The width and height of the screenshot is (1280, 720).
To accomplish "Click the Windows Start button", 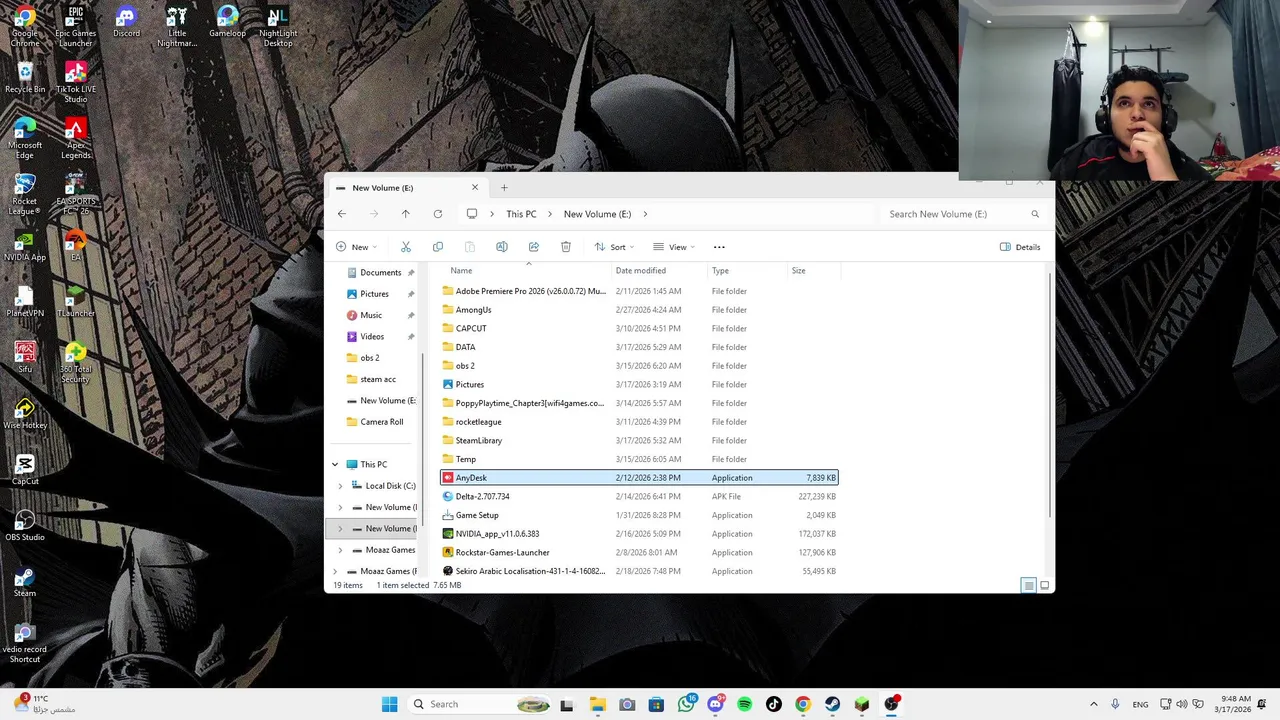I will [390, 704].
